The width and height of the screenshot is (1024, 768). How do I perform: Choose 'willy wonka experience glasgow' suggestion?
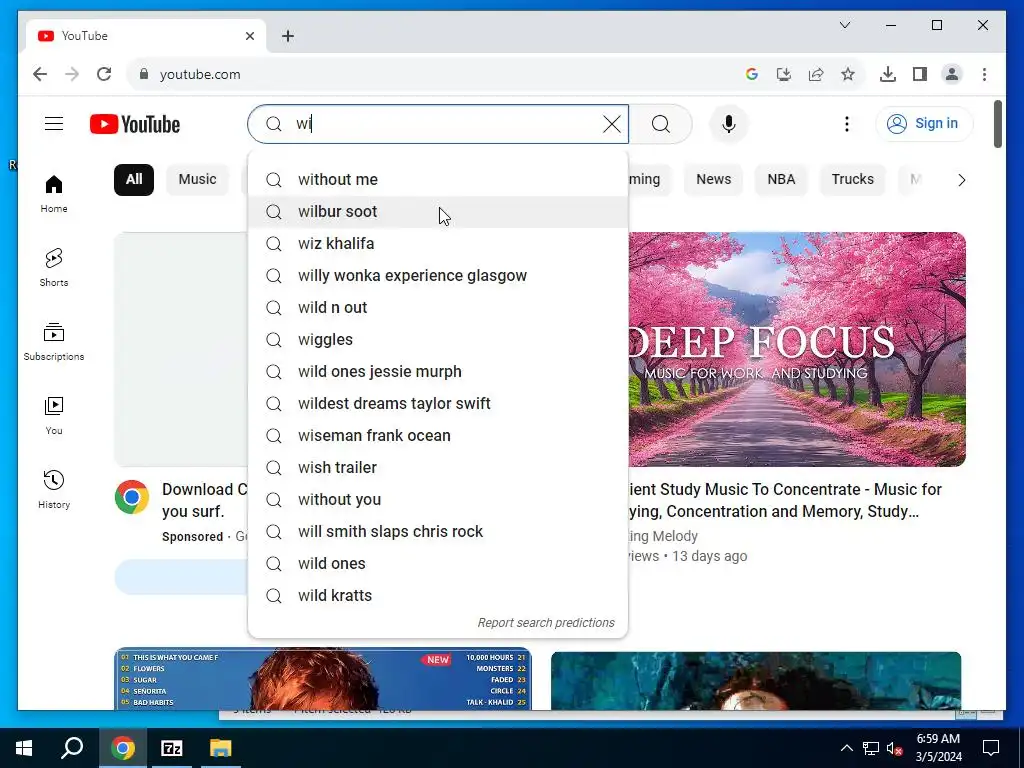click(438, 276)
